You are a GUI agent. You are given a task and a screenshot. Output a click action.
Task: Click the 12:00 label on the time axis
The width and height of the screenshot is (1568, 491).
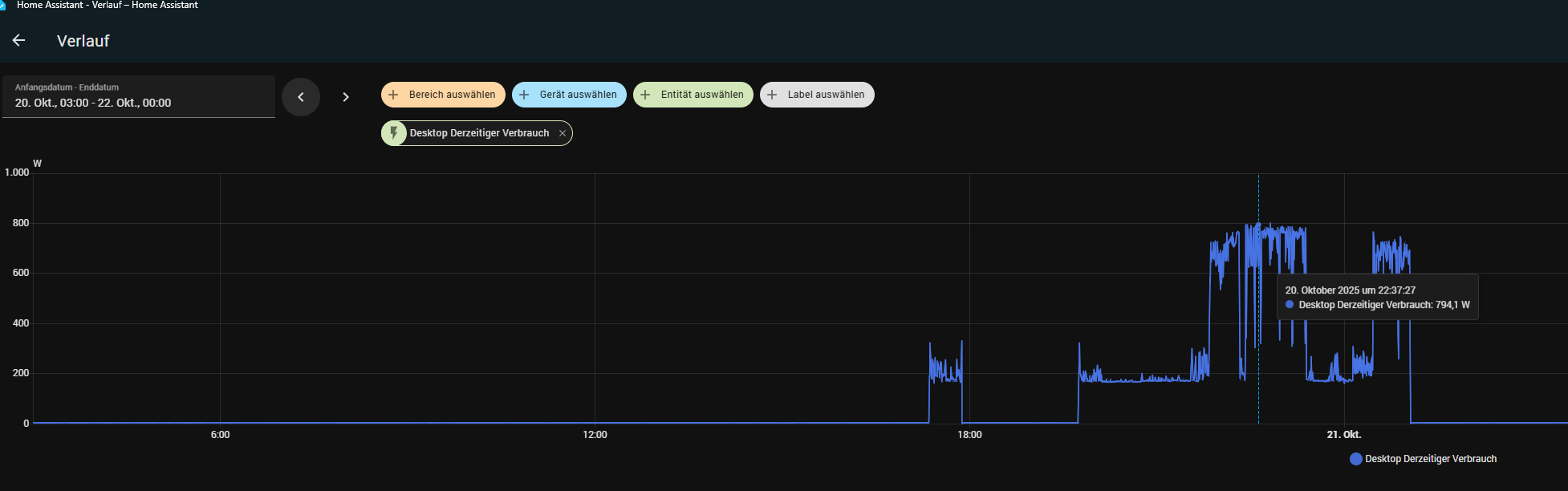click(x=595, y=435)
